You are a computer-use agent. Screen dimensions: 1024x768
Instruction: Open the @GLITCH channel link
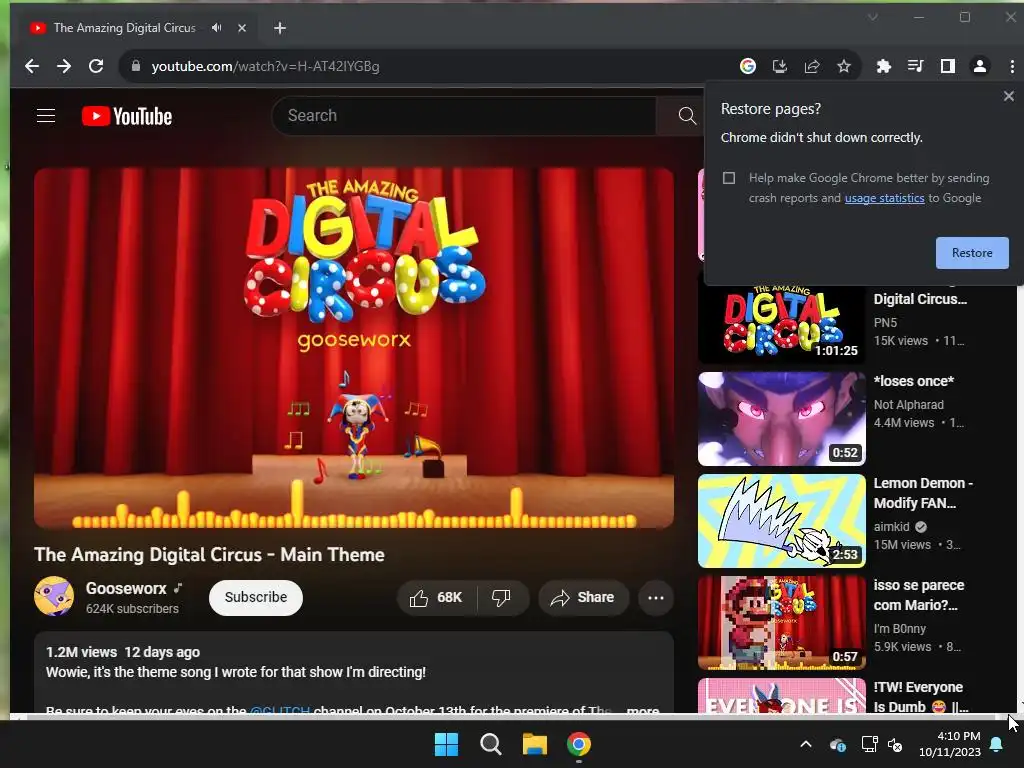tap(280, 710)
